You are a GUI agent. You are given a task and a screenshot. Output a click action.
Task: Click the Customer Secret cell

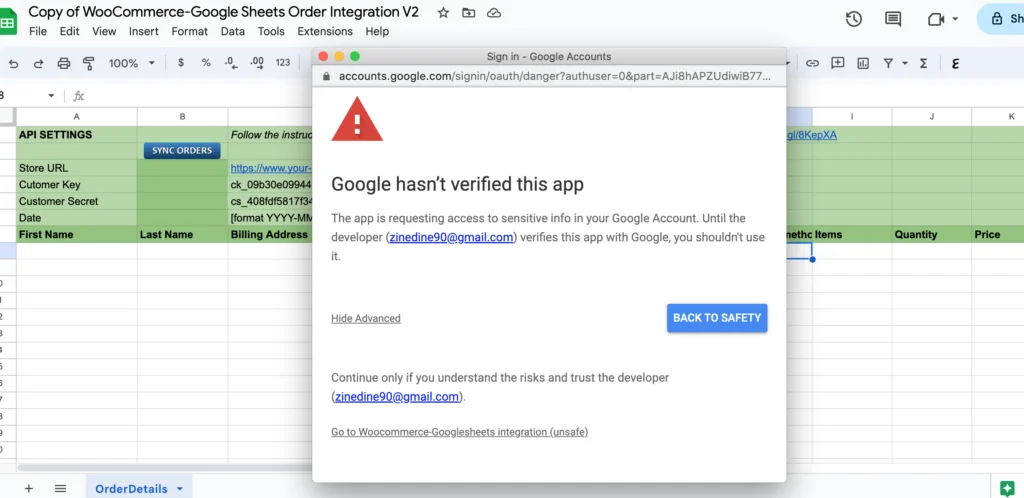[76, 201]
